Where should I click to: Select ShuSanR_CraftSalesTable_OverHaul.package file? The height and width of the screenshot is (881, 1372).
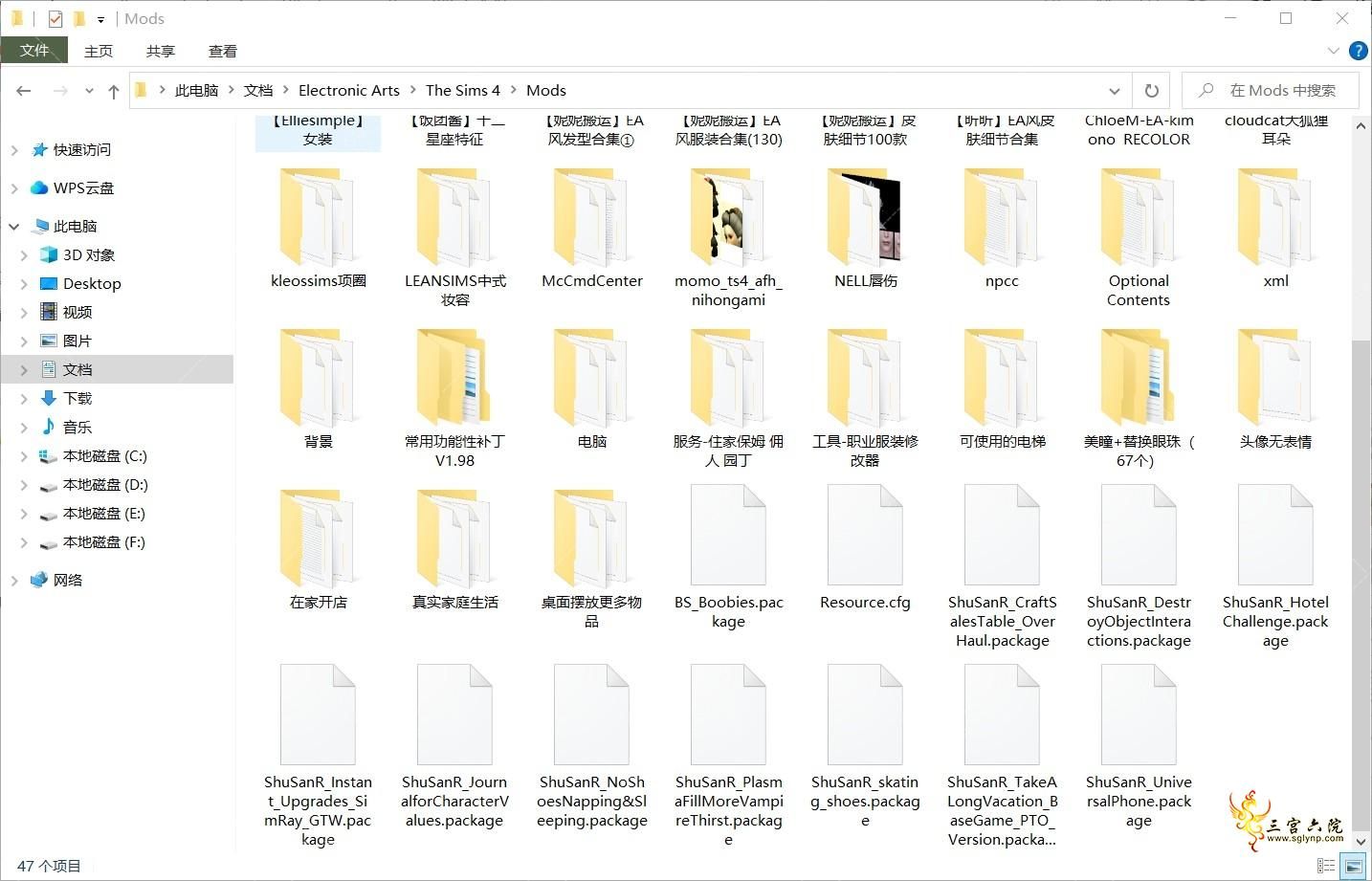pos(1002,568)
